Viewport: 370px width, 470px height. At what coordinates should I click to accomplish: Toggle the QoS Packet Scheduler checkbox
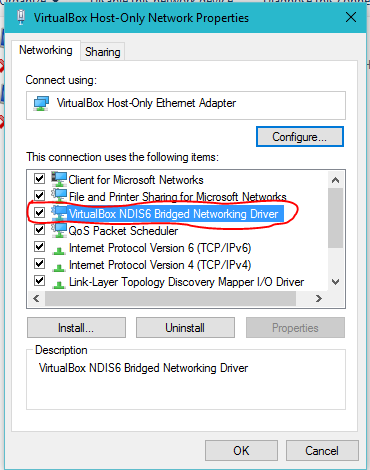[x=39, y=230]
